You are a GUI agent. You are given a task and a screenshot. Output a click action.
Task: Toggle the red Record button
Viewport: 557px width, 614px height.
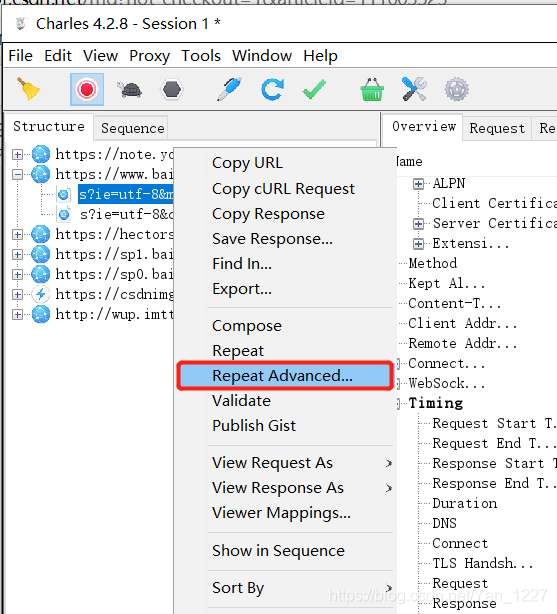pyautogui.click(x=87, y=89)
